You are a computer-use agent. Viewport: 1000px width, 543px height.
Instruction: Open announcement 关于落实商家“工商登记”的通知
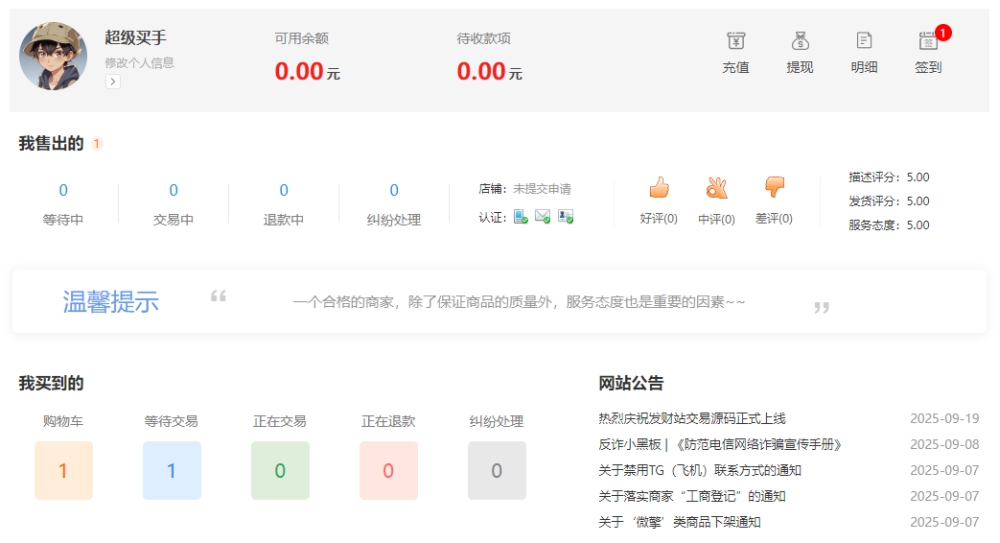coord(692,496)
